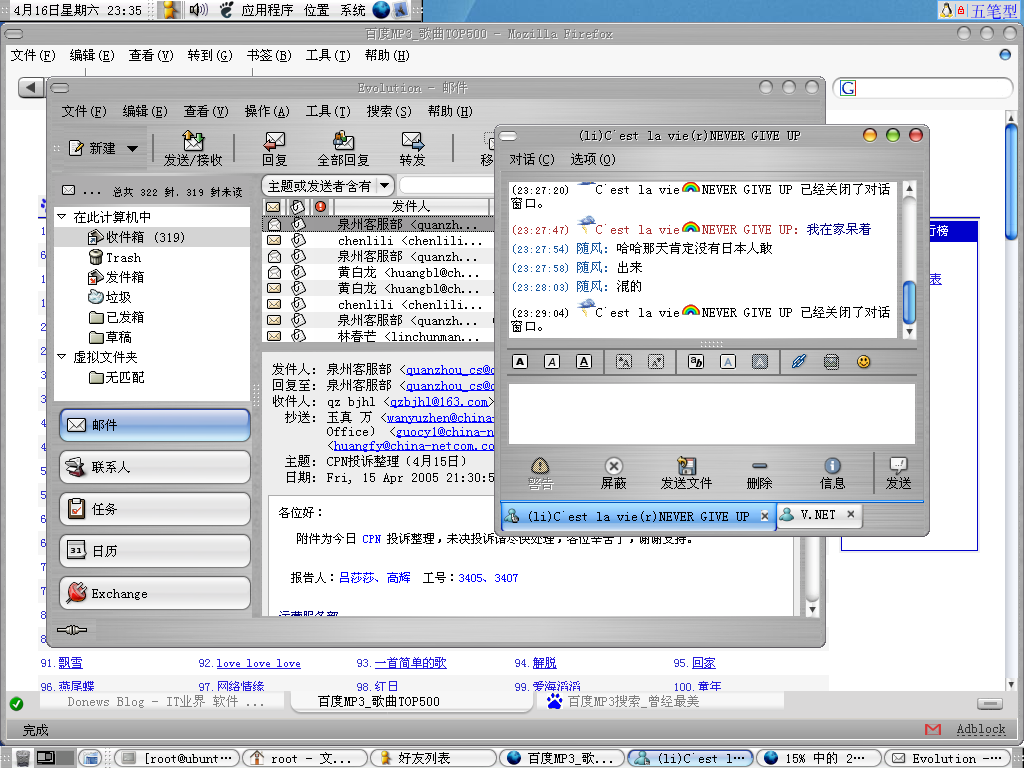Click the 信息 info button in chat
The width and height of the screenshot is (1024, 768).
[x=832, y=474]
